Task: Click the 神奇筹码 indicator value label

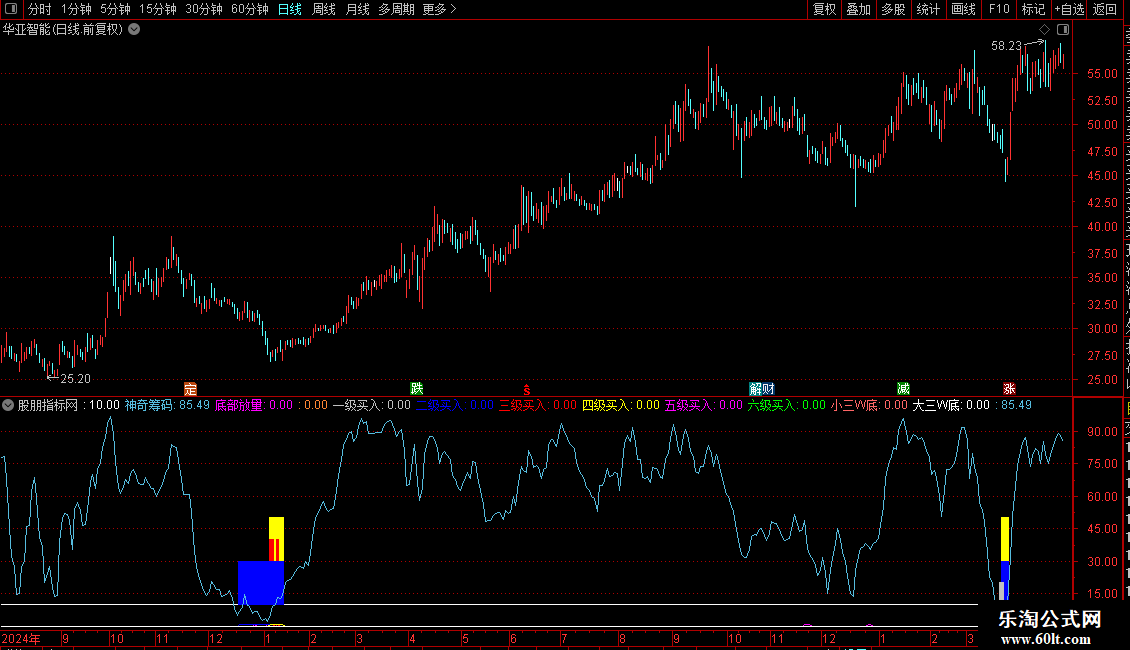Action: click(167, 405)
